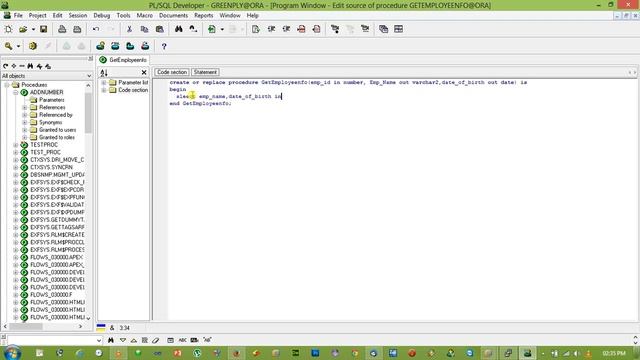Select the GetEmployeeinfo window tab
The height and width of the screenshot is (360, 640).
123,60
